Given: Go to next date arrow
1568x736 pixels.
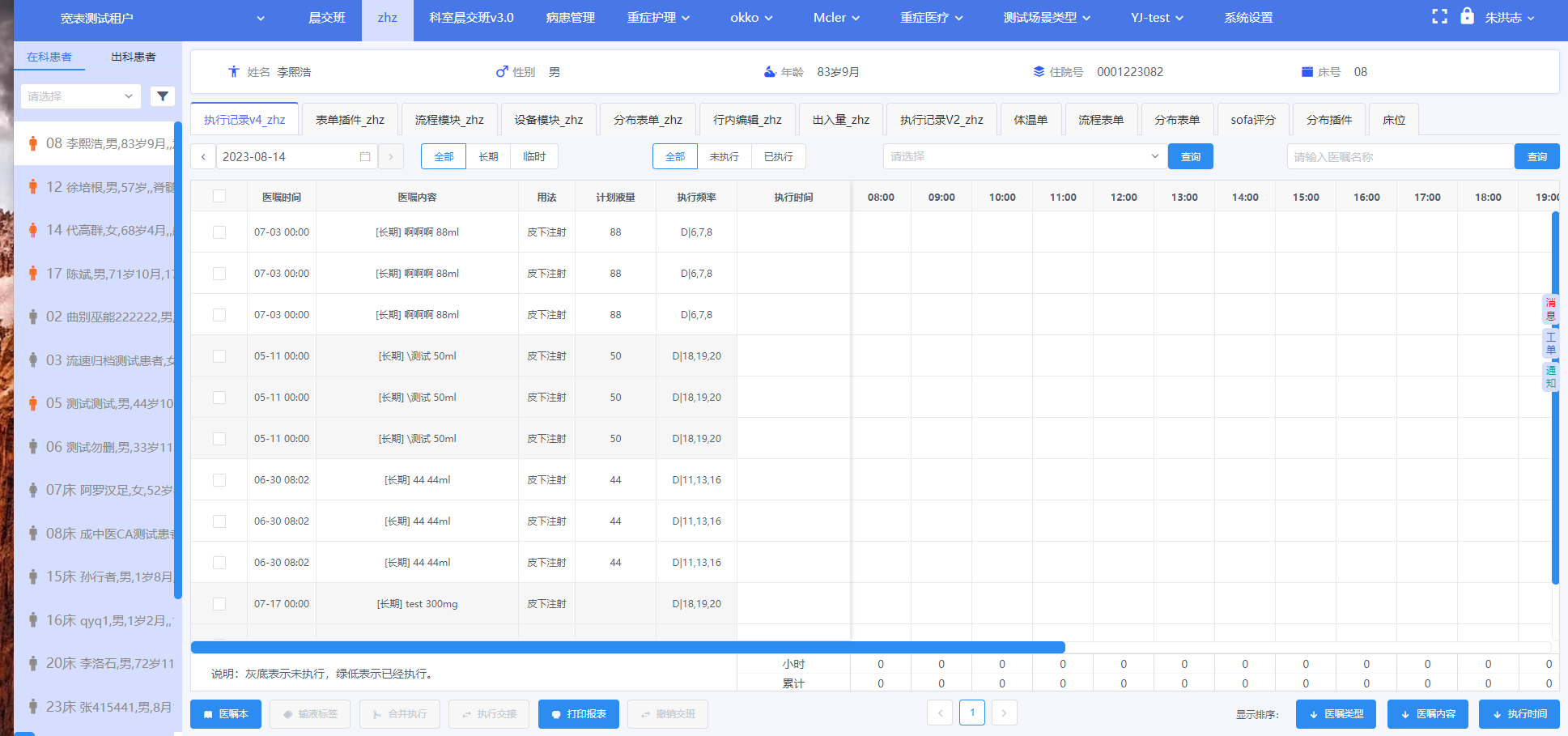Looking at the screenshot, I should point(391,156).
